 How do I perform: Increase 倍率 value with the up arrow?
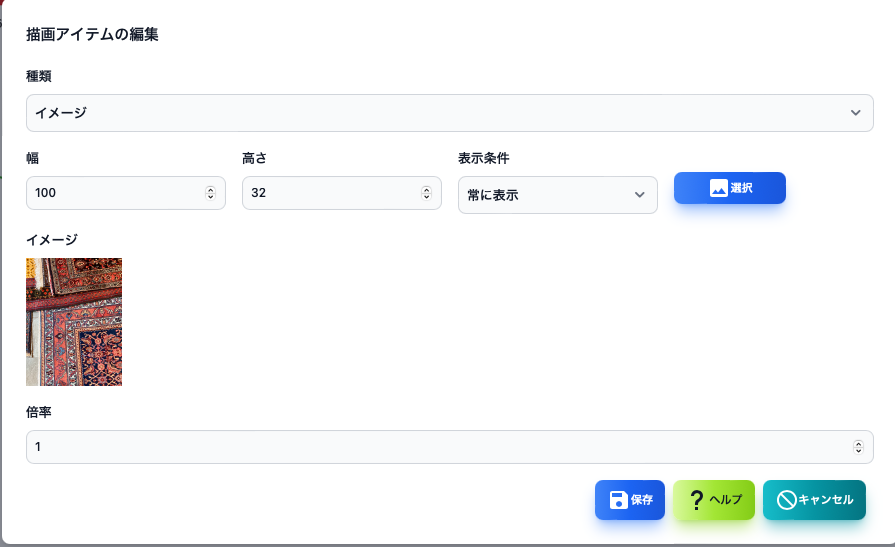[858, 444]
